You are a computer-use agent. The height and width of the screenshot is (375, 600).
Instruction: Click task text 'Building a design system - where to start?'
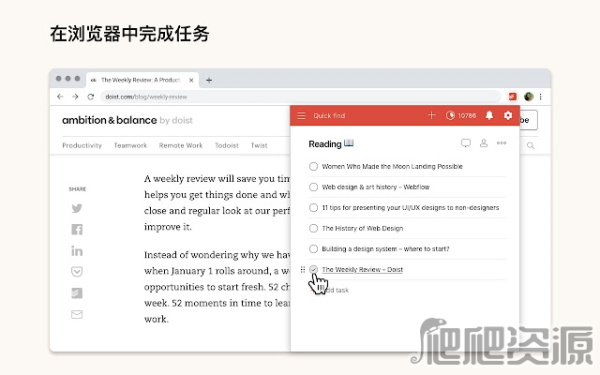(x=386, y=249)
